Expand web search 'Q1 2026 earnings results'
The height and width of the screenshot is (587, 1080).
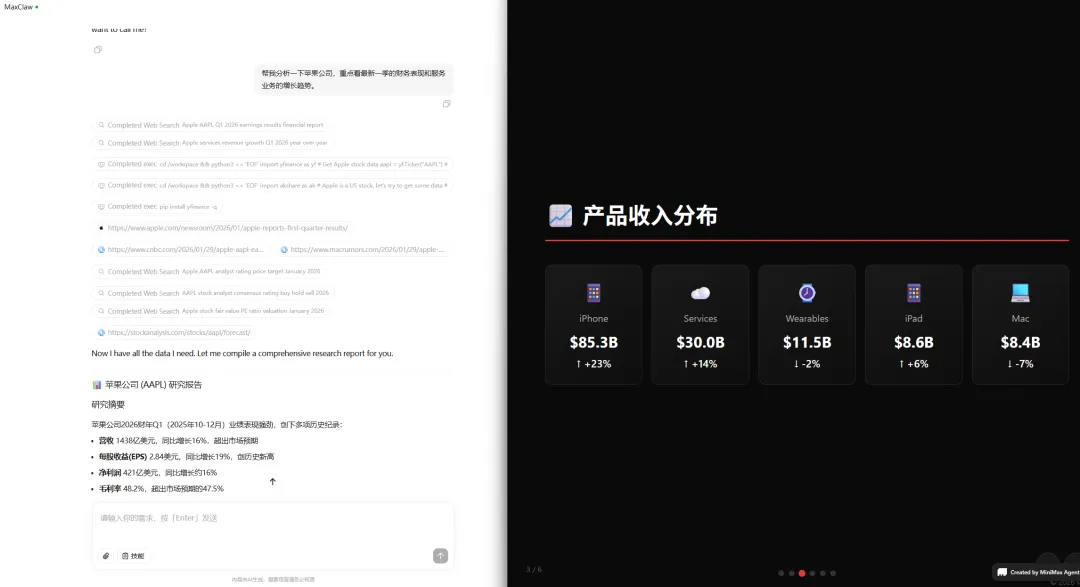coord(210,125)
